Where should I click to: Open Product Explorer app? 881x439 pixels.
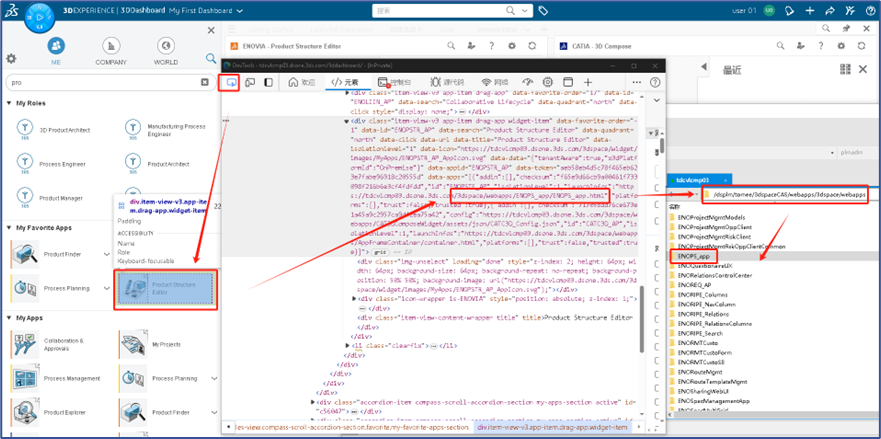[49, 413]
